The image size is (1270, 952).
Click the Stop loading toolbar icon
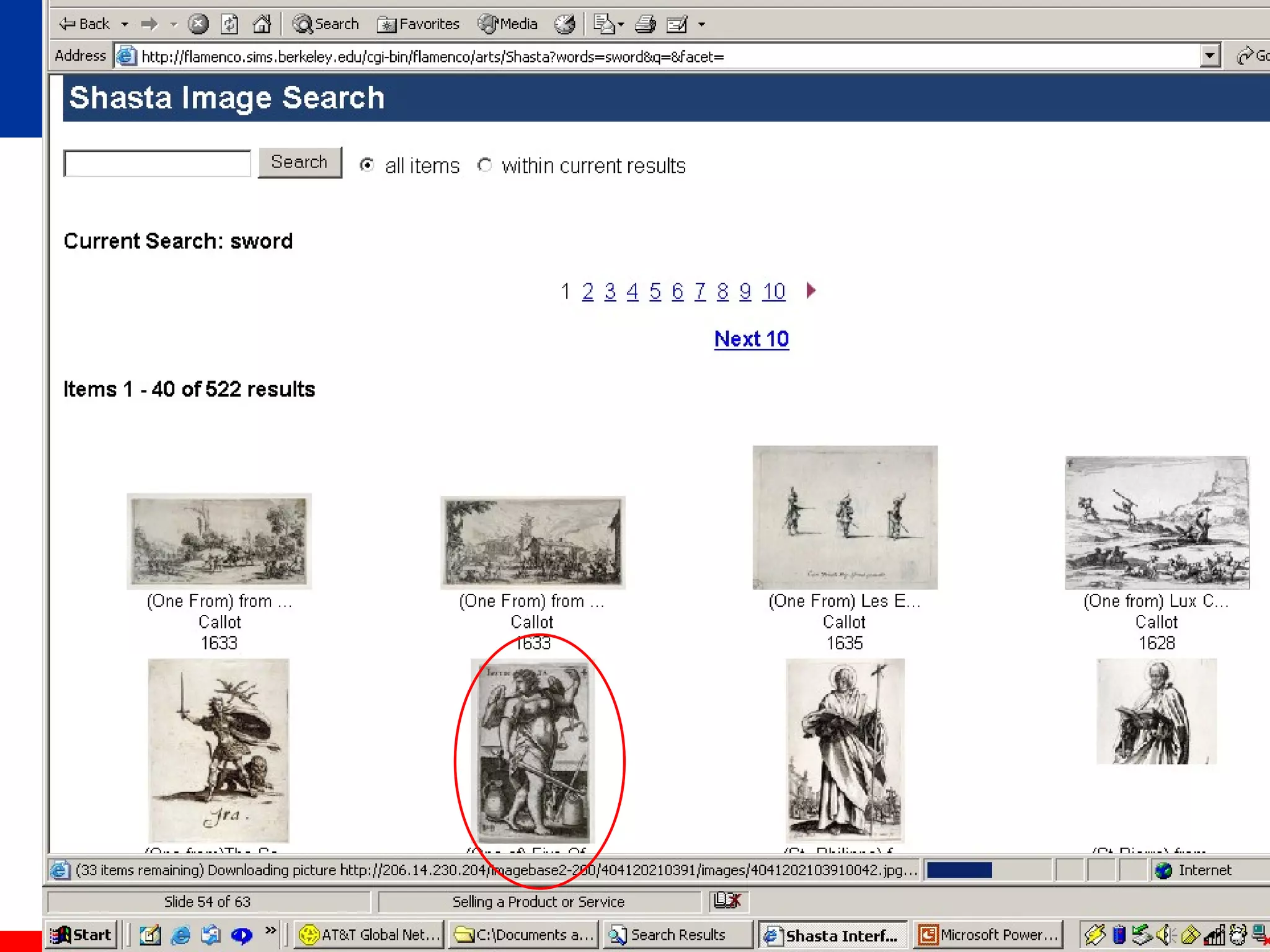(198, 24)
